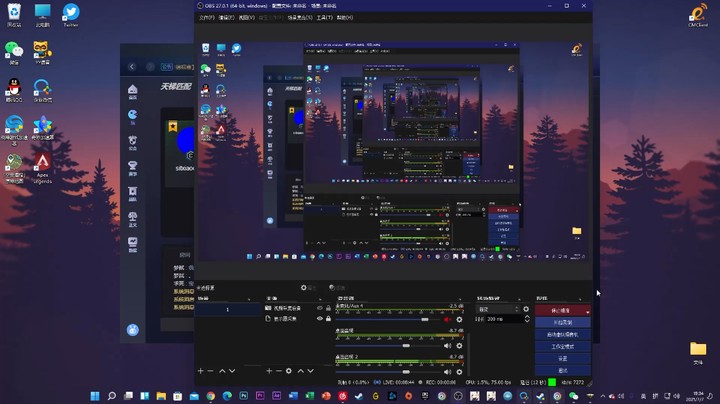Screen dimensions: 720x404
Task: Click the Exit button in Controls dock
Action: coord(562,370)
